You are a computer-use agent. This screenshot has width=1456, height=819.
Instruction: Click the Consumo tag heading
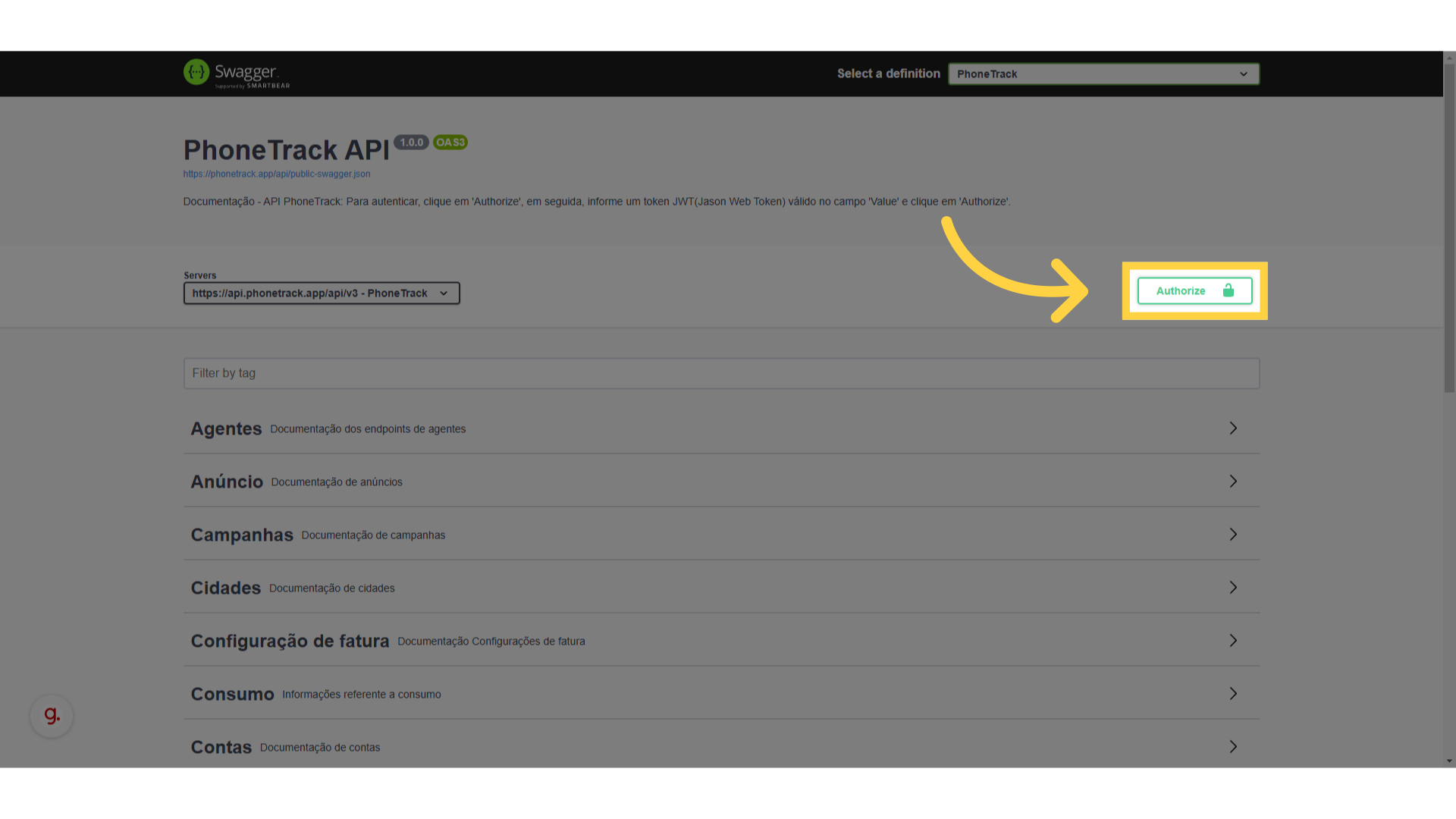[x=232, y=694]
